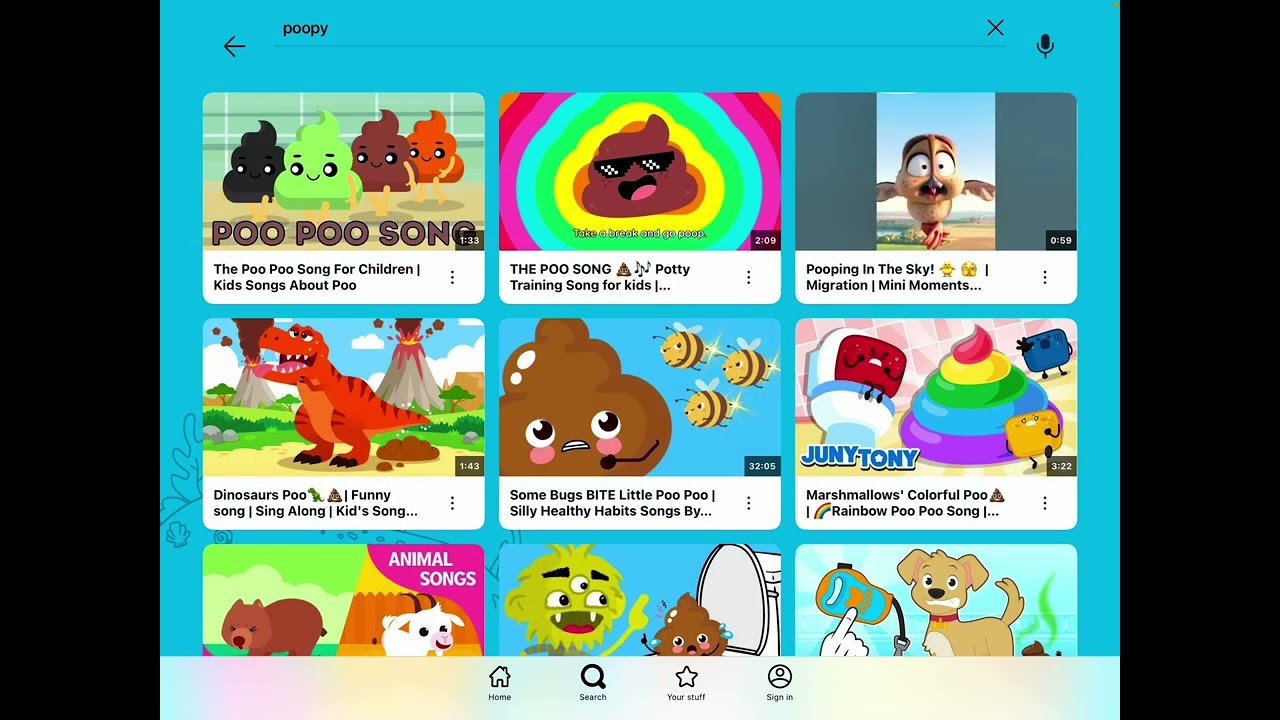Click the 1:33 duration badge
1280x720 pixels.
pyautogui.click(x=469, y=240)
